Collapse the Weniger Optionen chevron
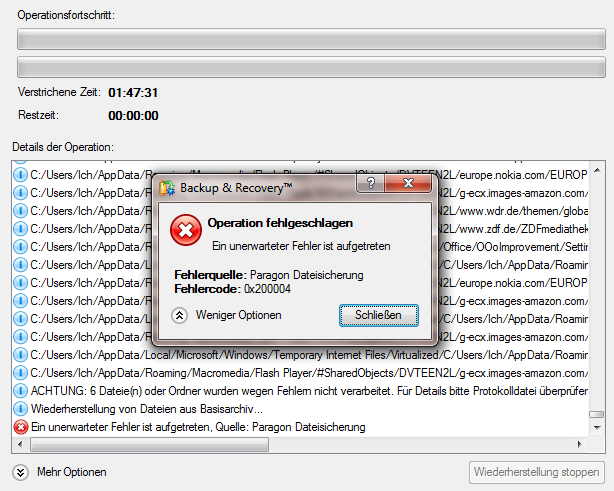 pos(179,315)
